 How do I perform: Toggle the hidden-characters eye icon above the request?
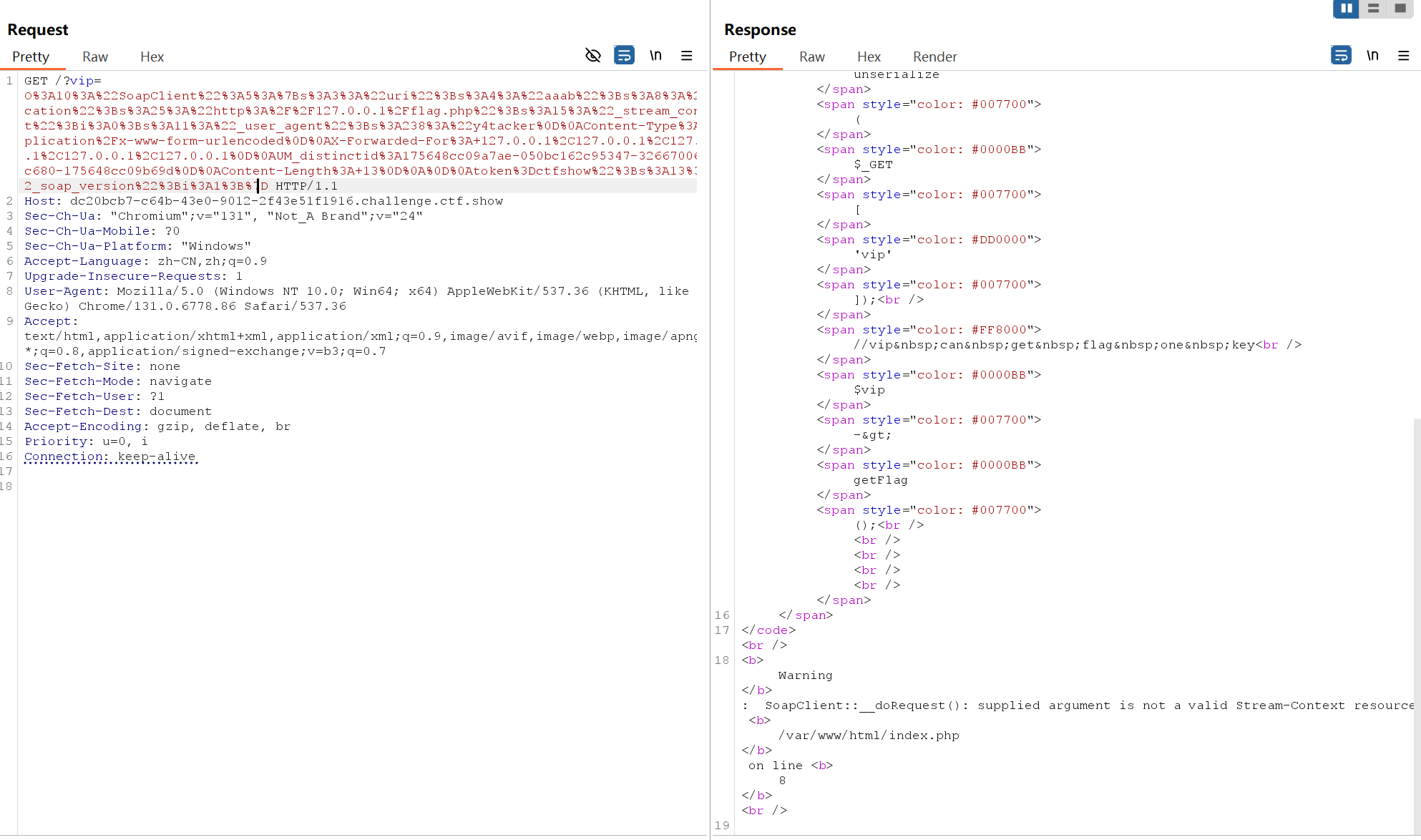(593, 55)
